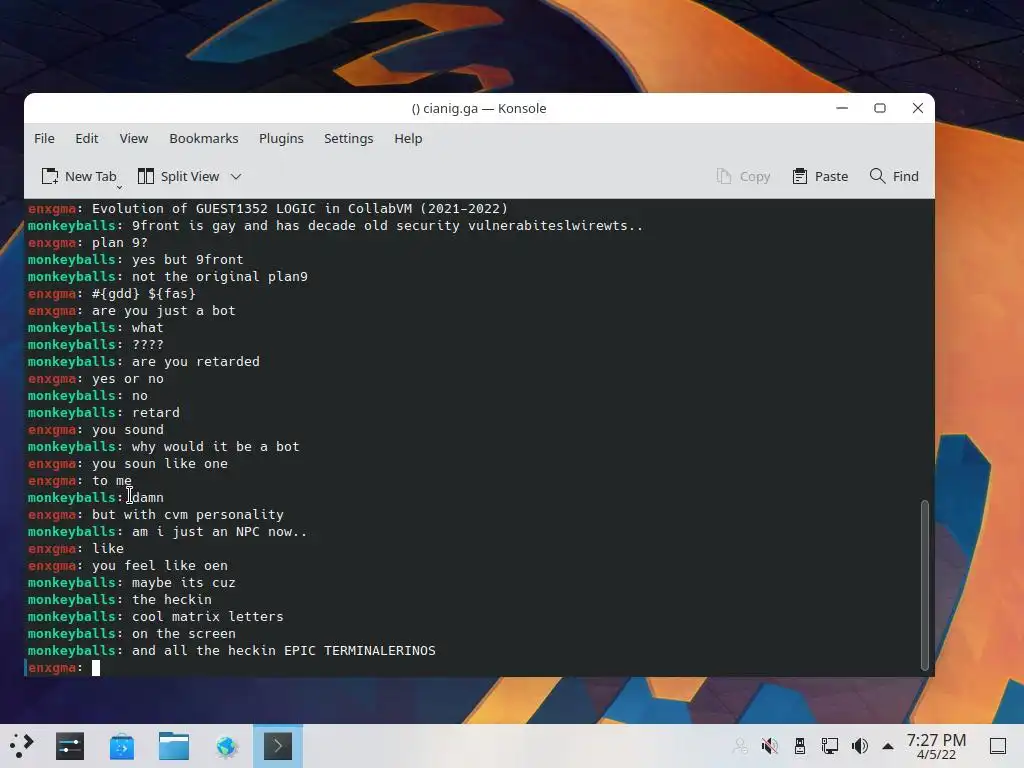Open the Settings menu

coord(349,138)
